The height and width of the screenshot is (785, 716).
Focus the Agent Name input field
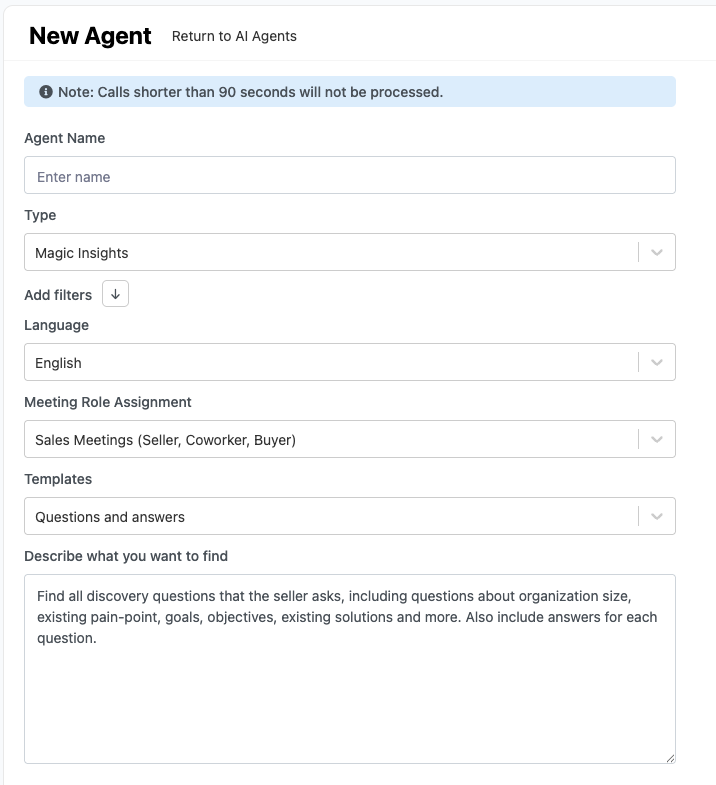tap(349, 176)
